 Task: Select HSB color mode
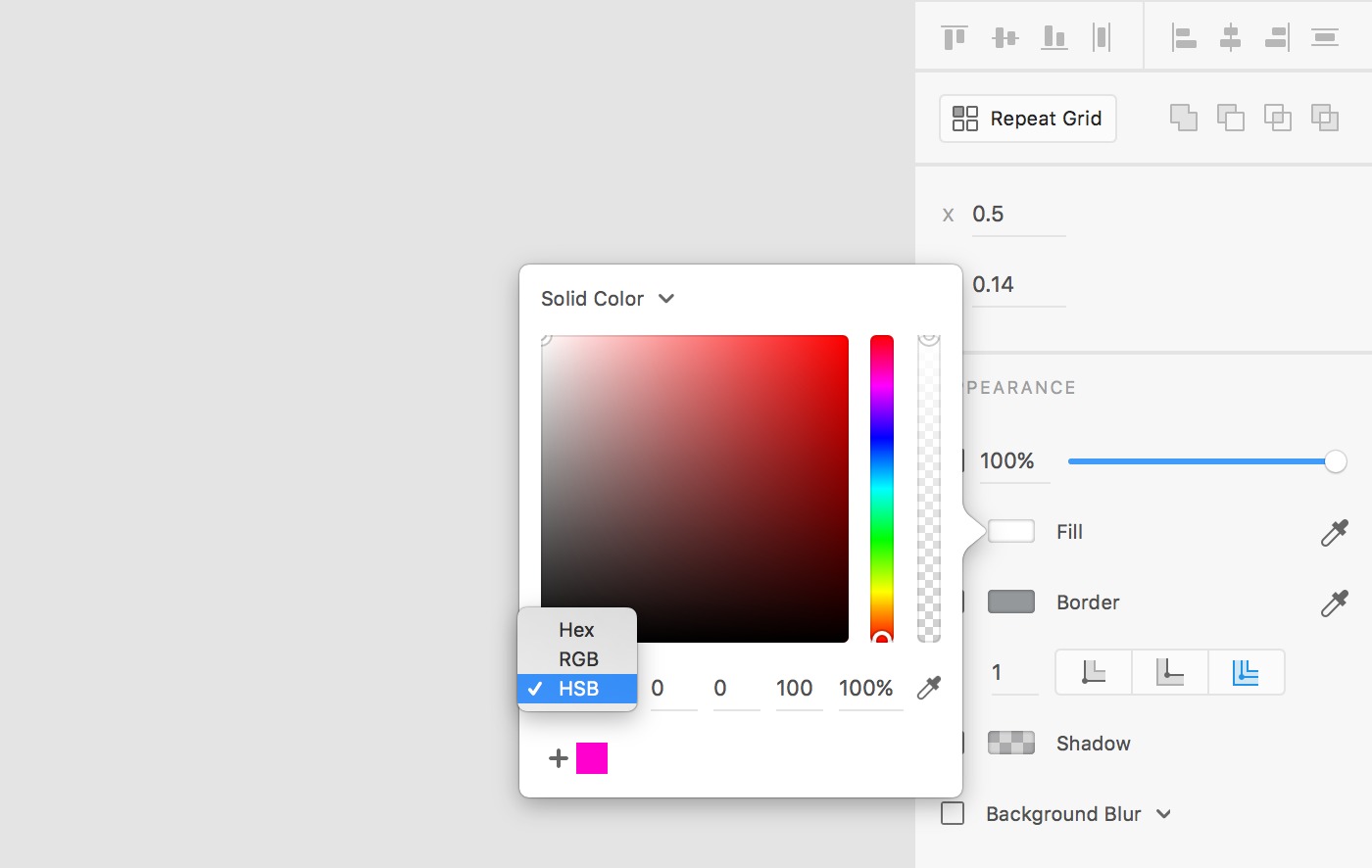(x=577, y=689)
